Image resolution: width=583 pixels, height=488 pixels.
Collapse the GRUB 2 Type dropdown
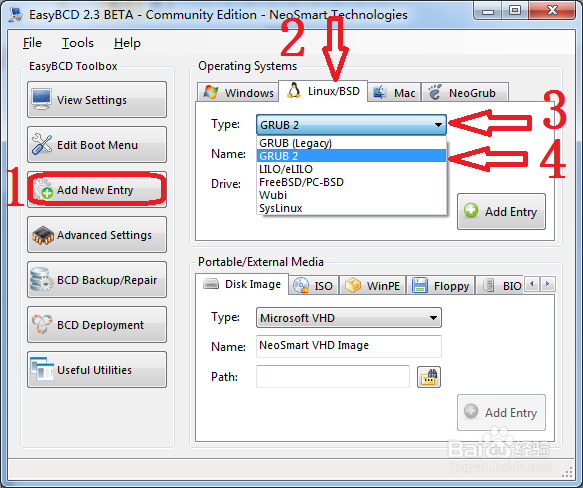[351, 125]
